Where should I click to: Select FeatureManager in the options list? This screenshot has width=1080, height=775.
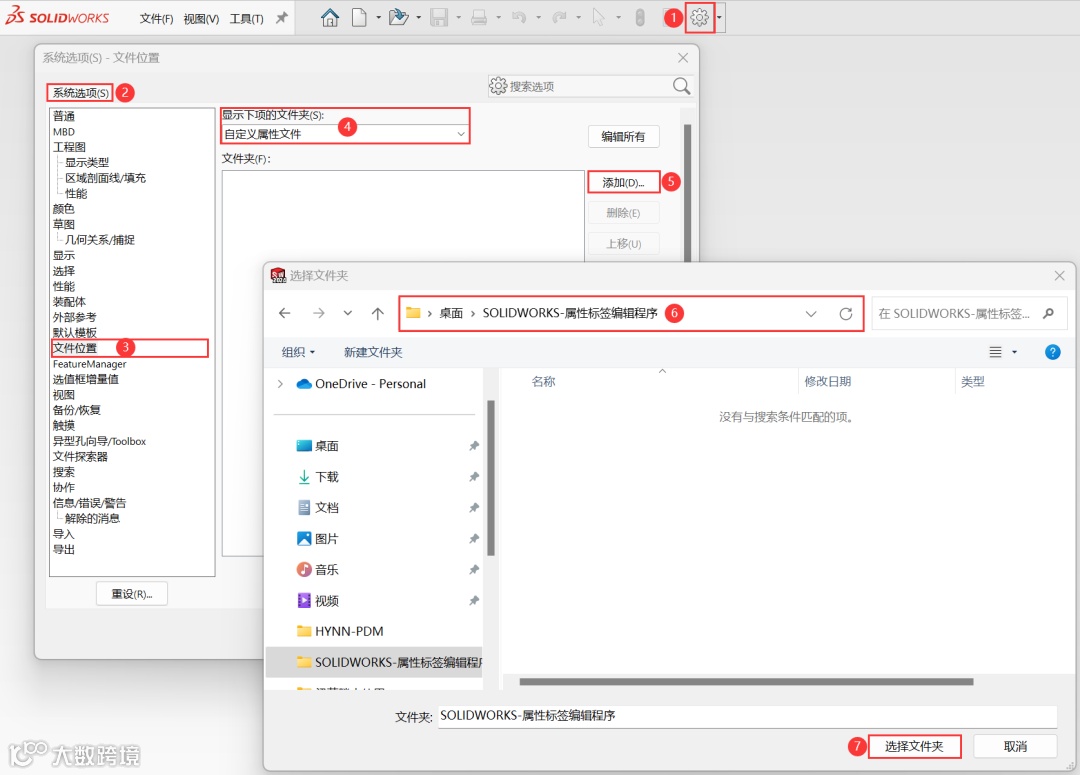tap(90, 364)
